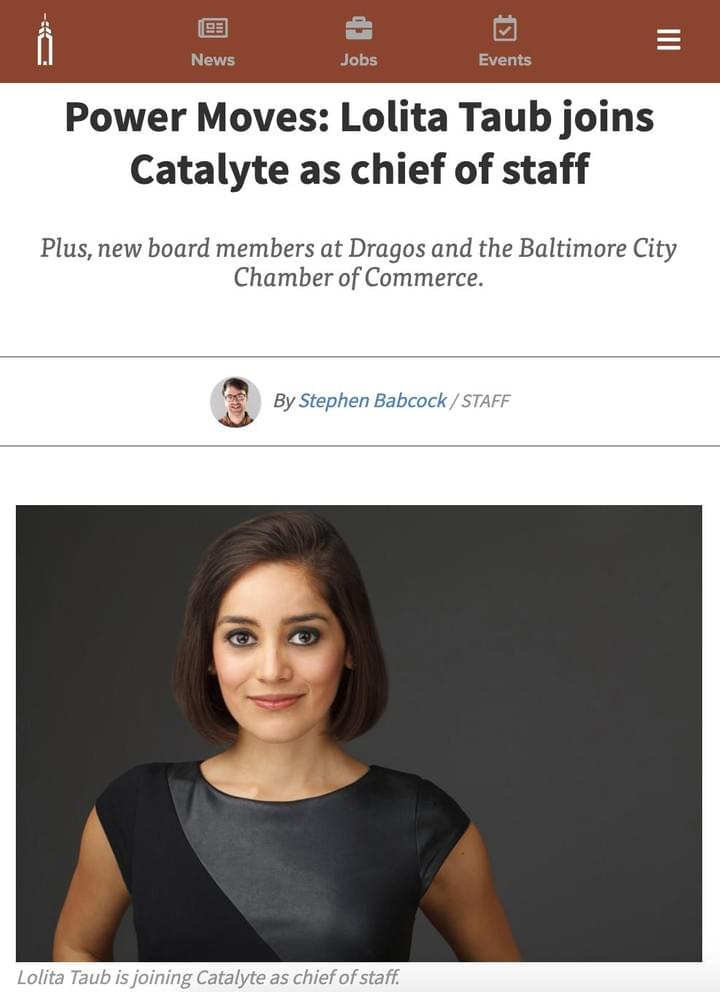Go to the Events tab label
The width and height of the screenshot is (720, 992).
pyautogui.click(x=505, y=60)
